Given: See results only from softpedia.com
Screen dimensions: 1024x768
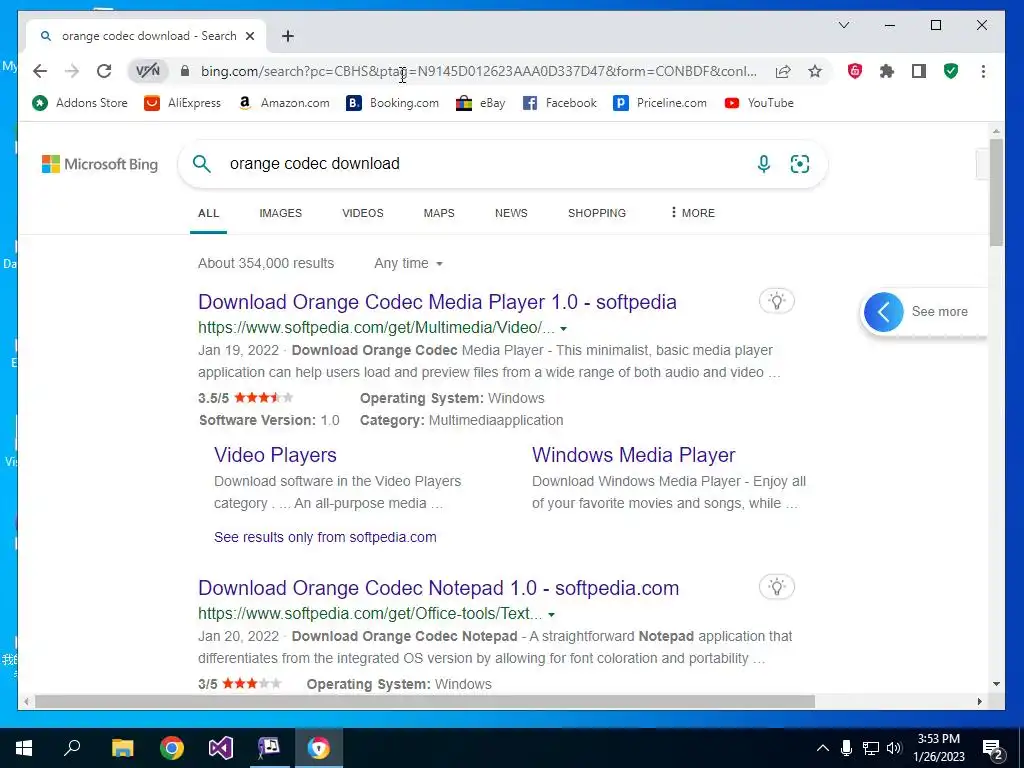Looking at the screenshot, I should coord(325,537).
